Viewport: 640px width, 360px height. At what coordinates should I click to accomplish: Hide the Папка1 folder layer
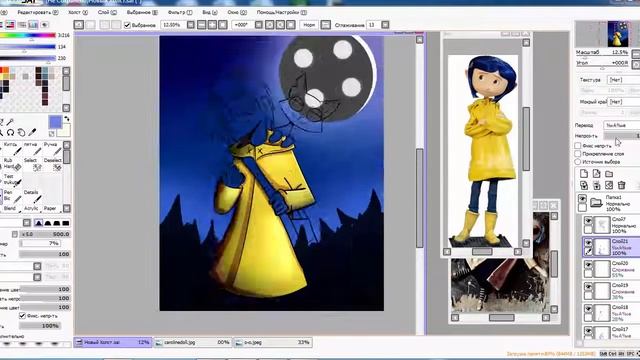point(582,199)
